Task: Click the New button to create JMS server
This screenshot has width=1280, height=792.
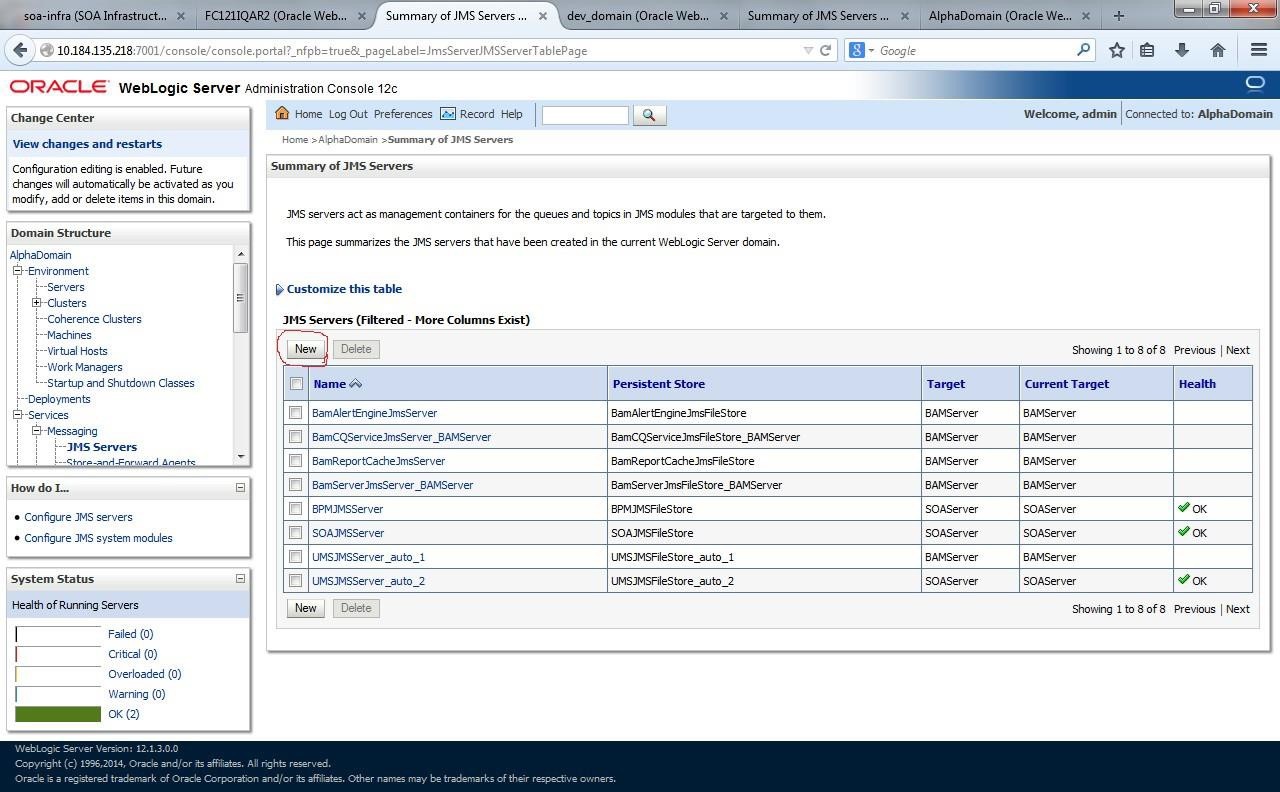Action: (x=304, y=348)
